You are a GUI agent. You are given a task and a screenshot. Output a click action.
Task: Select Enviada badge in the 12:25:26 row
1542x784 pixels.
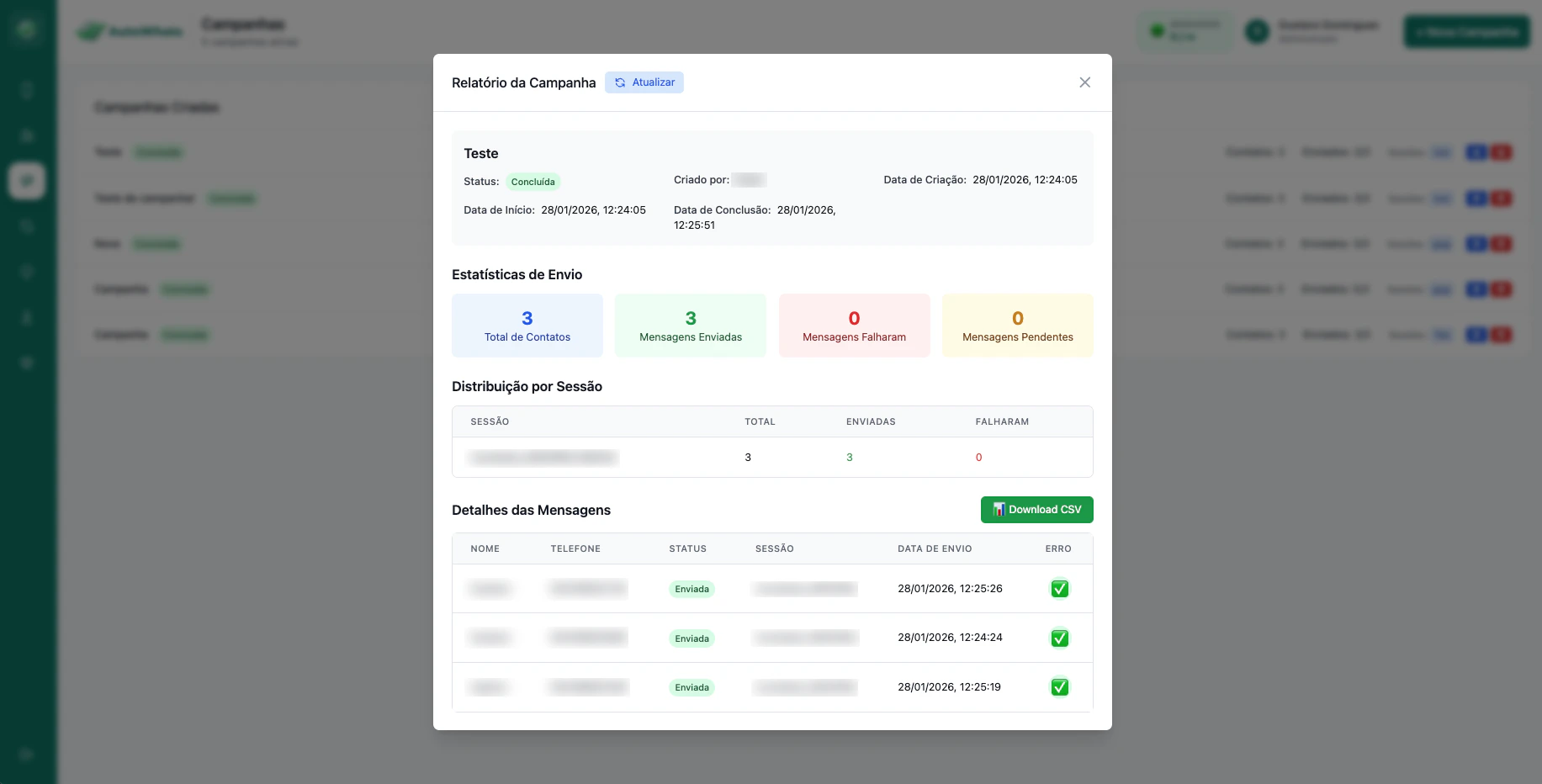[x=692, y=589]
